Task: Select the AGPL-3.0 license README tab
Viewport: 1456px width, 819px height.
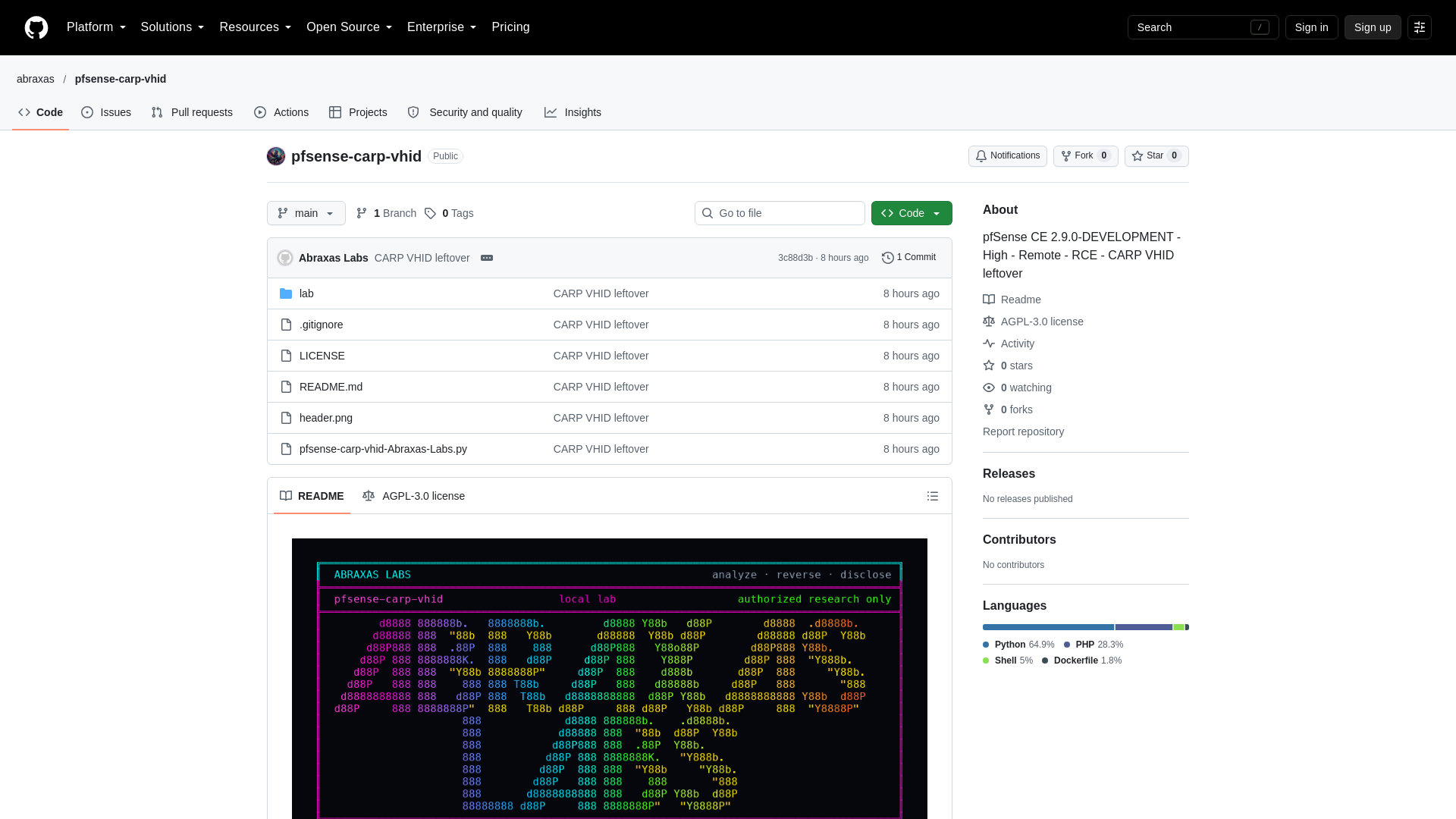Action: pyautogui.click(x=414, y=496)
